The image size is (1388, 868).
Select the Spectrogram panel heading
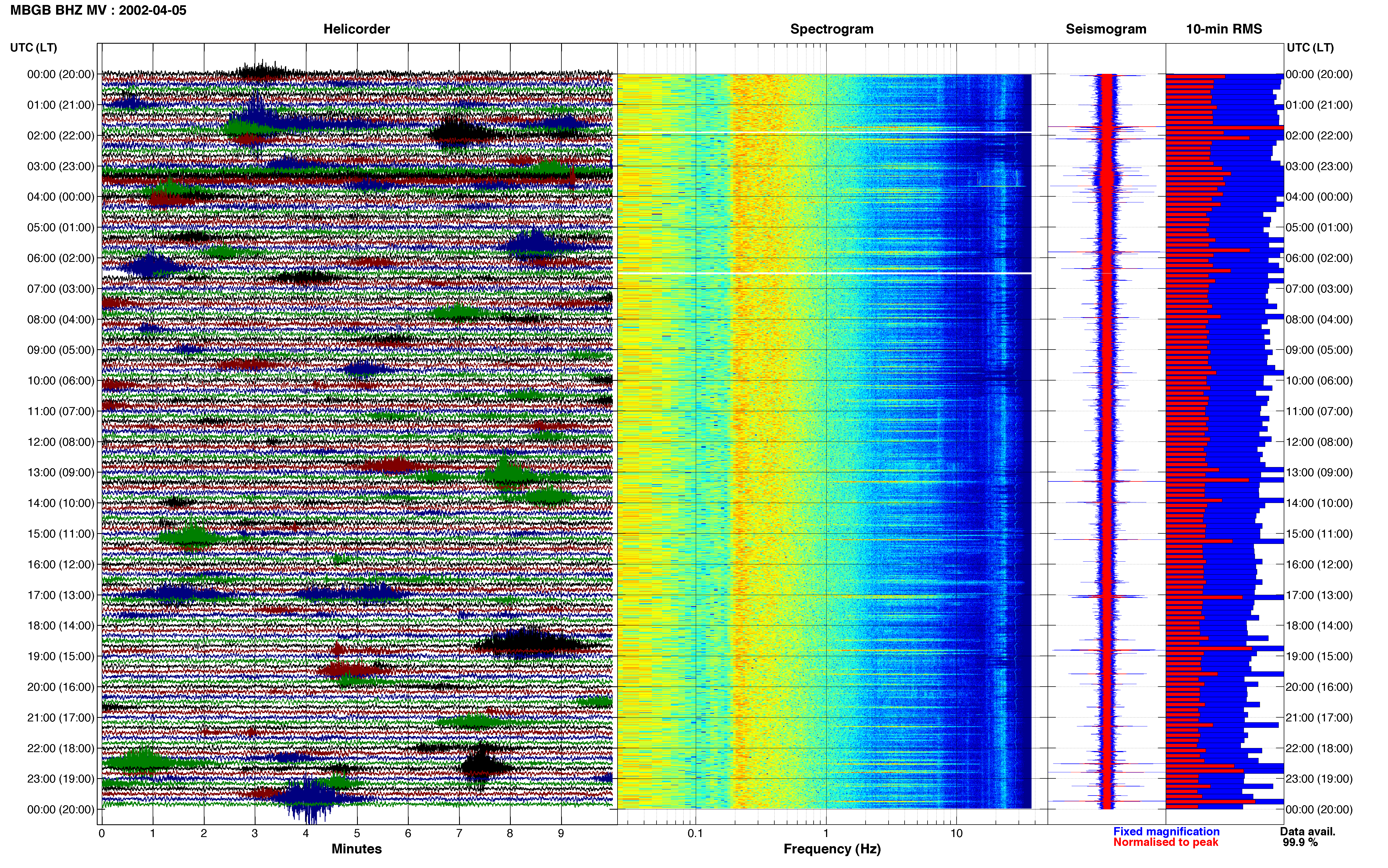pyautogui.click(x=832, y=29)
